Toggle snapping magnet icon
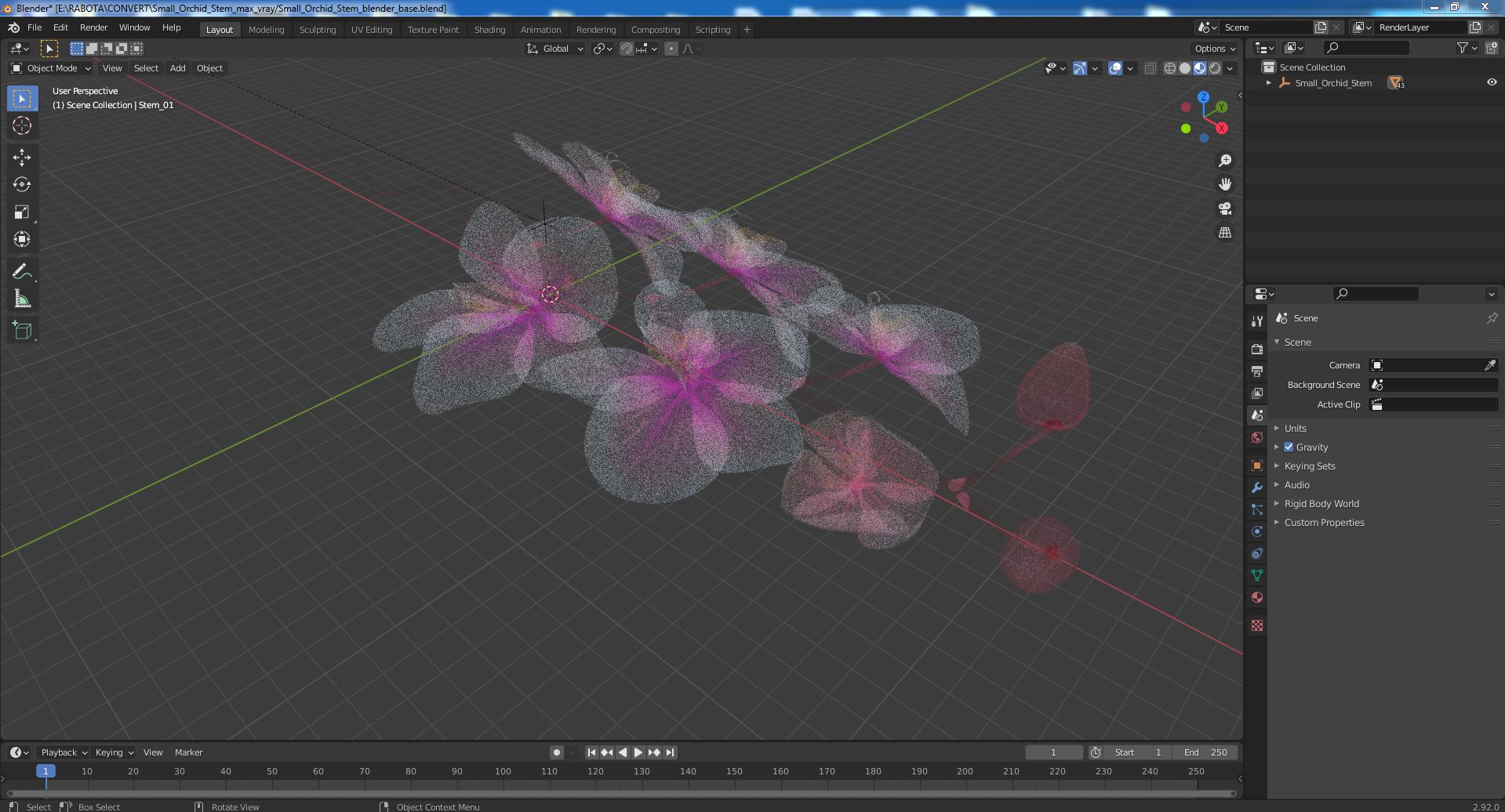The height and width of the screenshot is (812, 1505). coord(626,49)
